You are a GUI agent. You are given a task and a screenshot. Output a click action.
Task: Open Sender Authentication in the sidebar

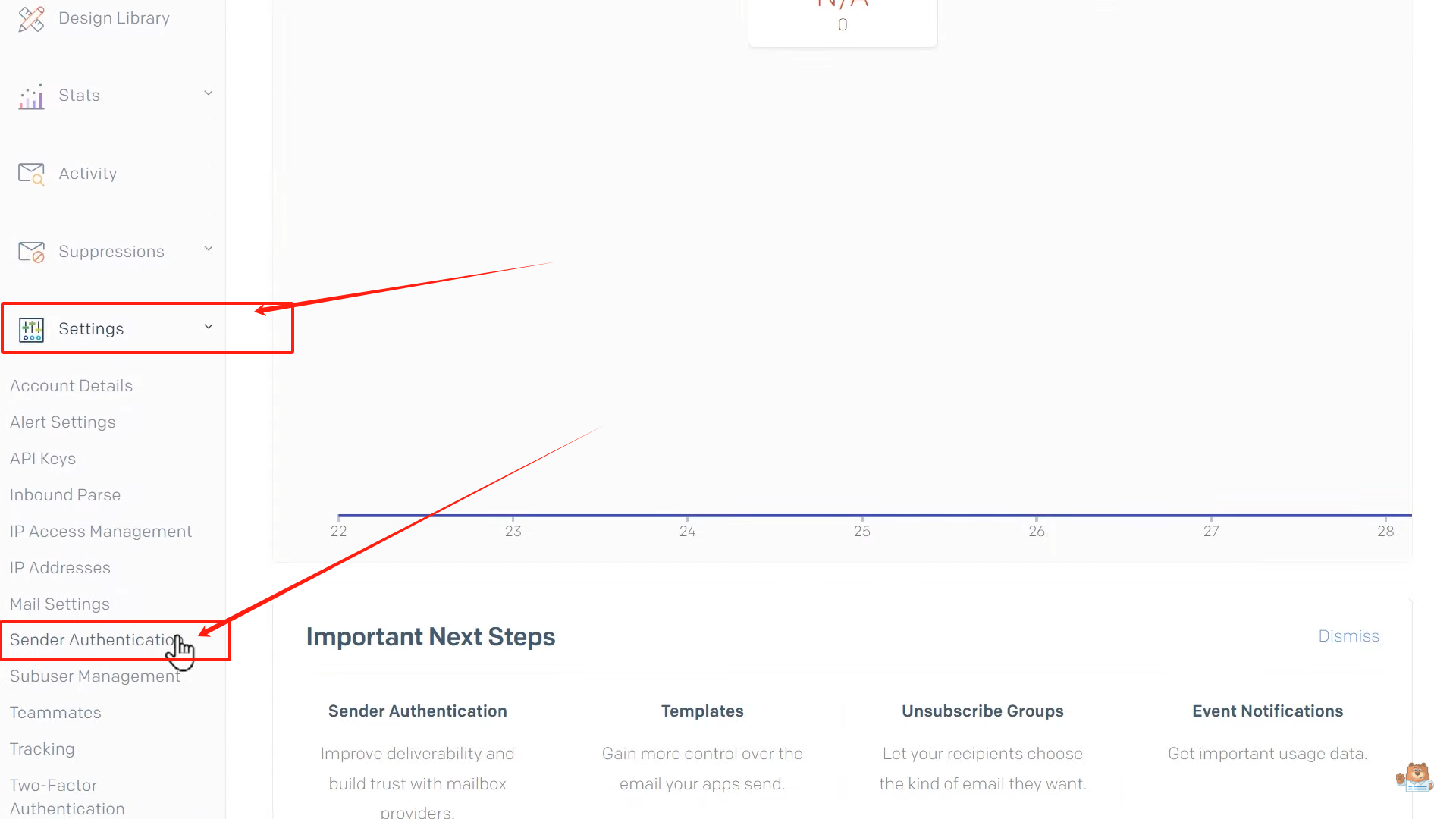pos(93,640)
